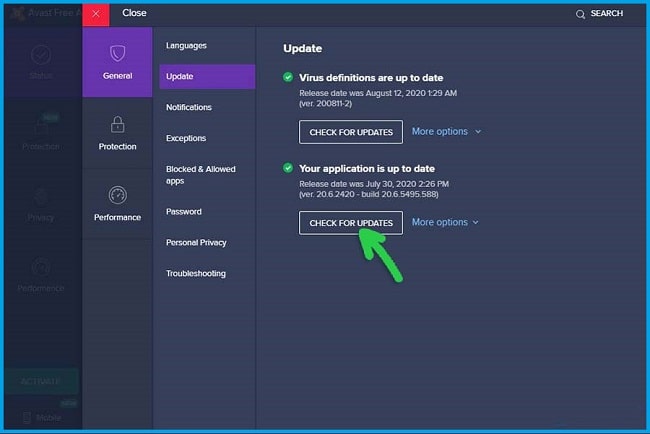The image size is (650, 434).
Task: Click dimmed Protection icon in background sidebar
Action: (x=41, y=126)
